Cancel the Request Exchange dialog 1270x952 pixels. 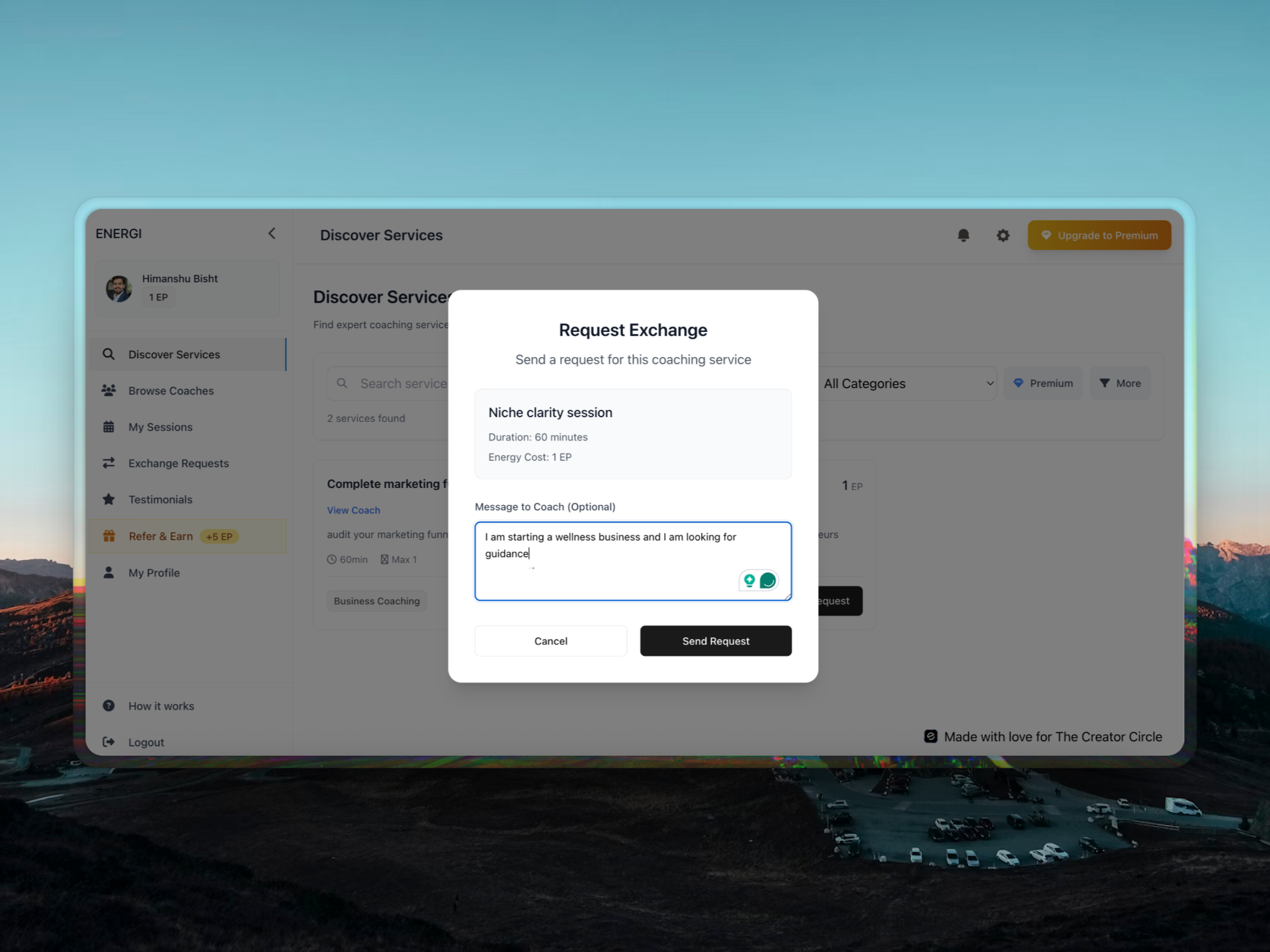point(550,641)
